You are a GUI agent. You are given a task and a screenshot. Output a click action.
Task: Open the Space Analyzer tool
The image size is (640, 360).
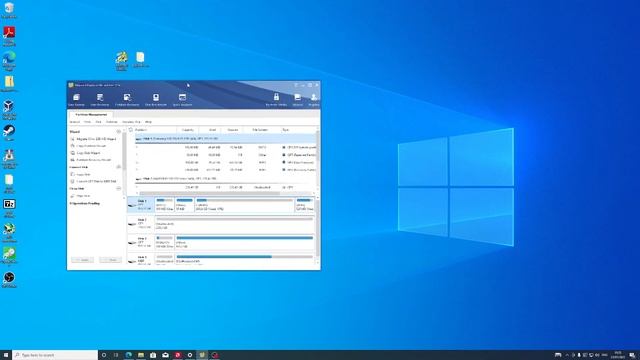182,100
